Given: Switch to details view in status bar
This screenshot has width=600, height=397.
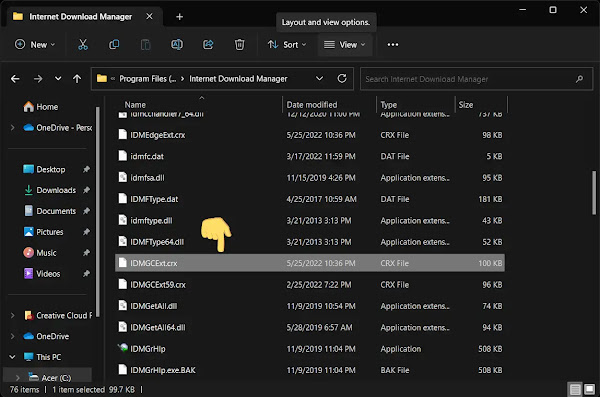Looking at the screenshot, I should pyautogui.click(x=575, y=390).
